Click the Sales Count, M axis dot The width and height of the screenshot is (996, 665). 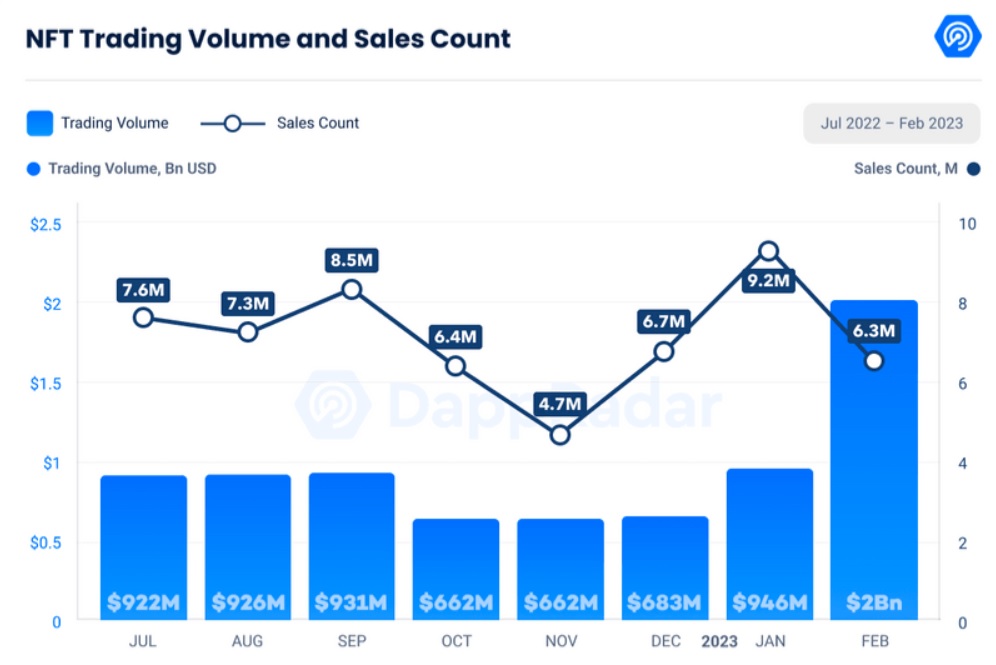coord(973,169)
